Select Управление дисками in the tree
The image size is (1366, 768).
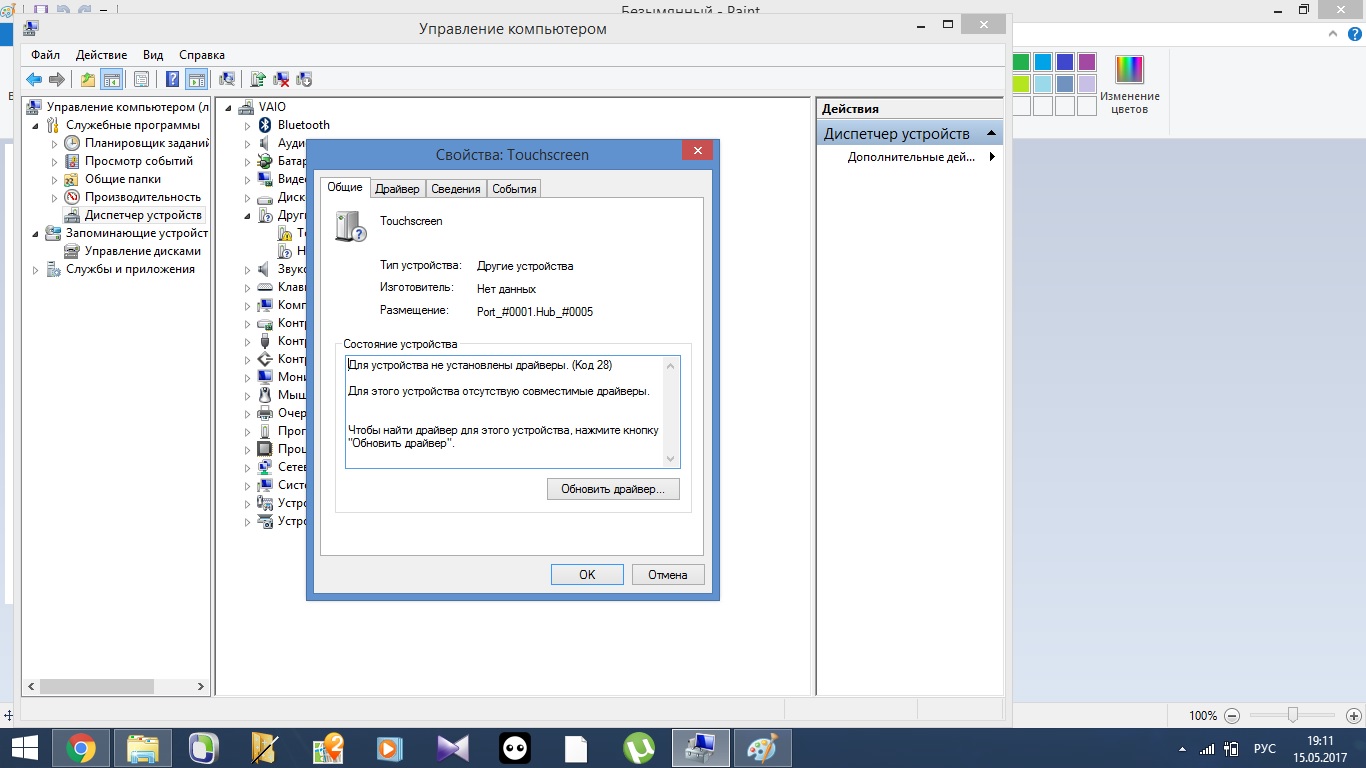142,251
